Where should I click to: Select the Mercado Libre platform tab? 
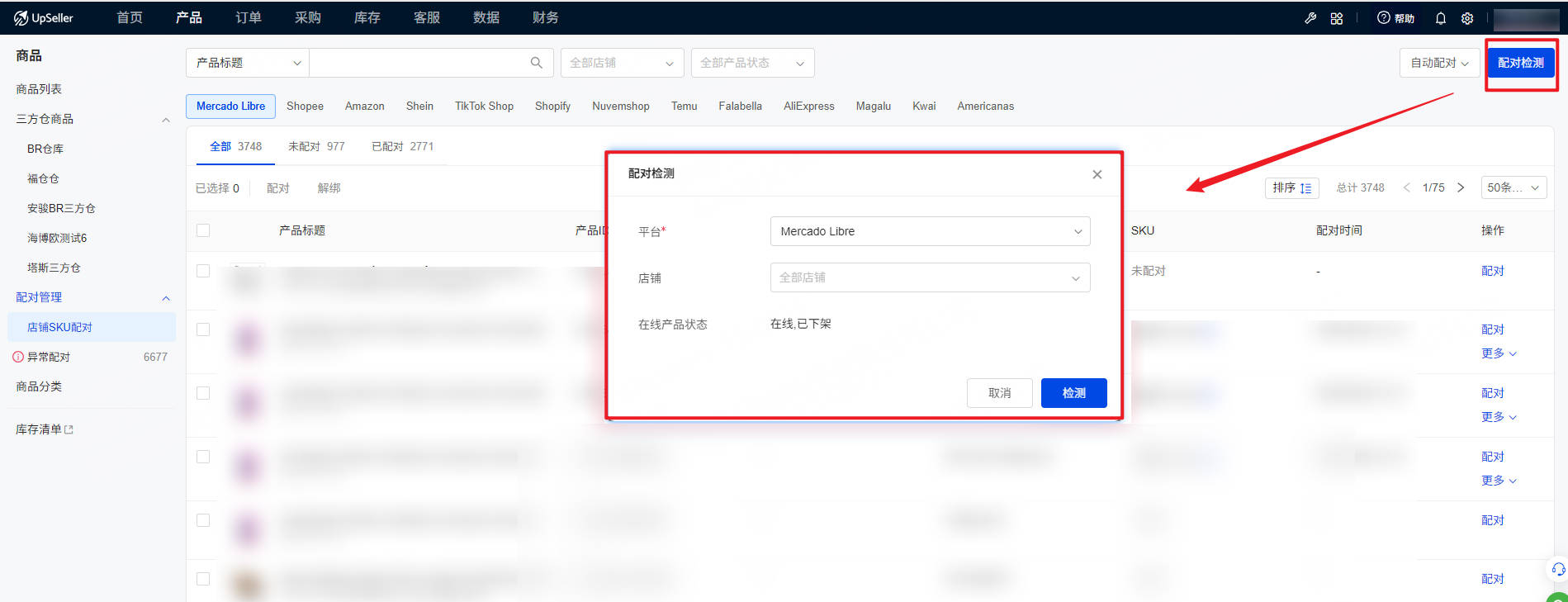[230, 106]
